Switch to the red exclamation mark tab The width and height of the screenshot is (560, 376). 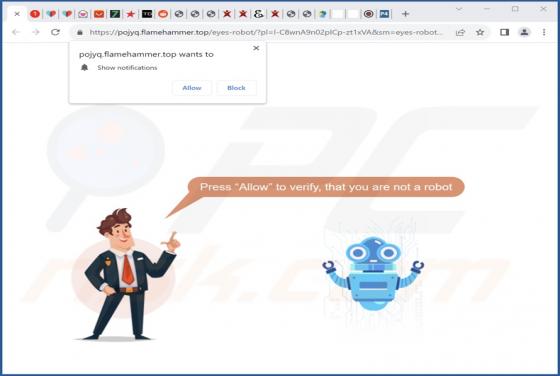pos(35,14)
